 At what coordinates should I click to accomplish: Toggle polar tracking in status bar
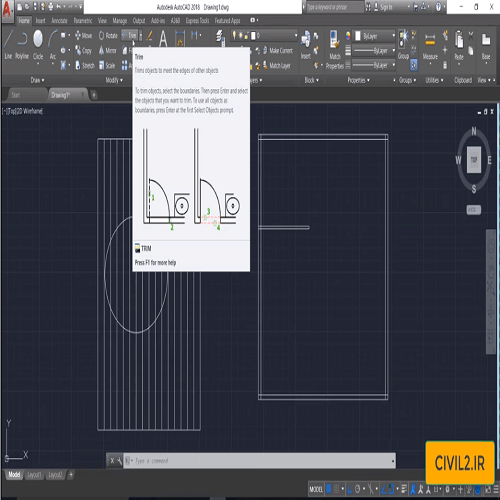(x=357, y=489)
